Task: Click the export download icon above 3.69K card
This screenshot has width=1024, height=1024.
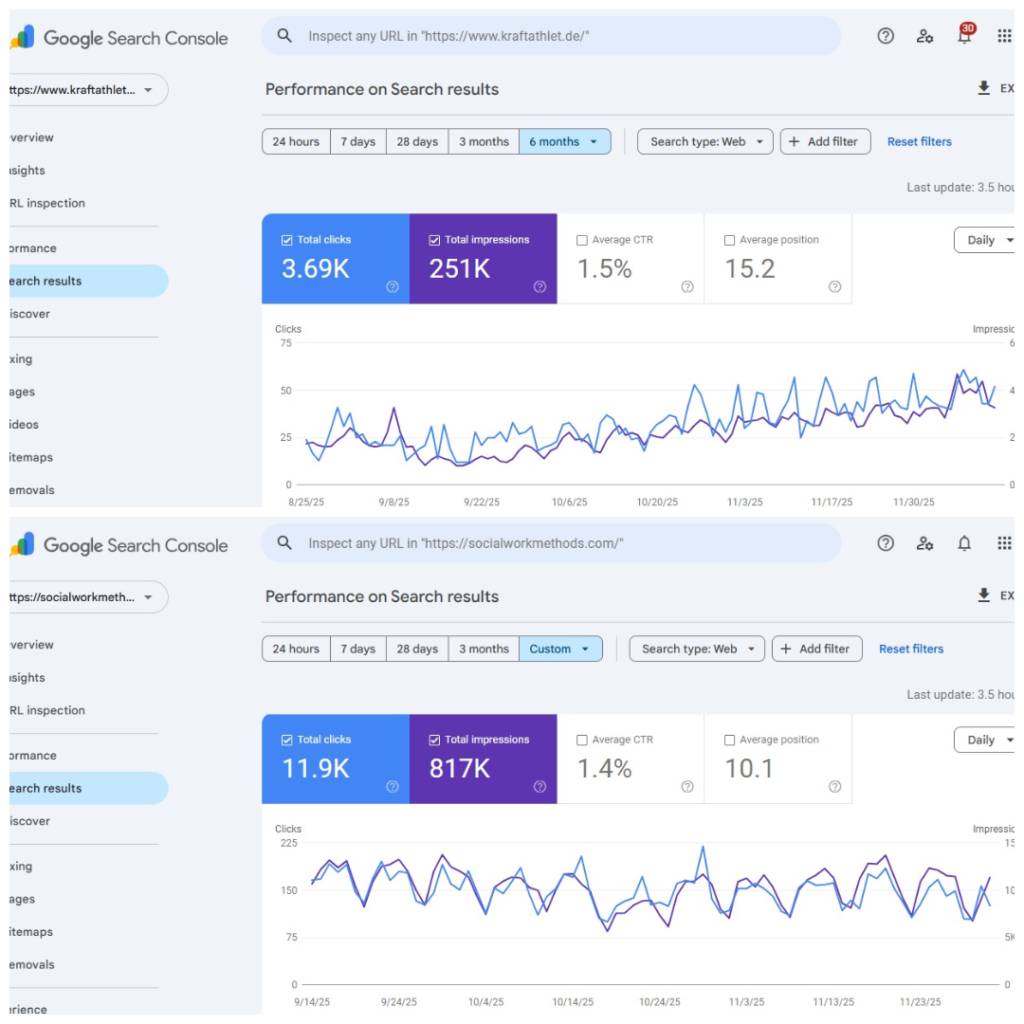Action: coord(983,89)
